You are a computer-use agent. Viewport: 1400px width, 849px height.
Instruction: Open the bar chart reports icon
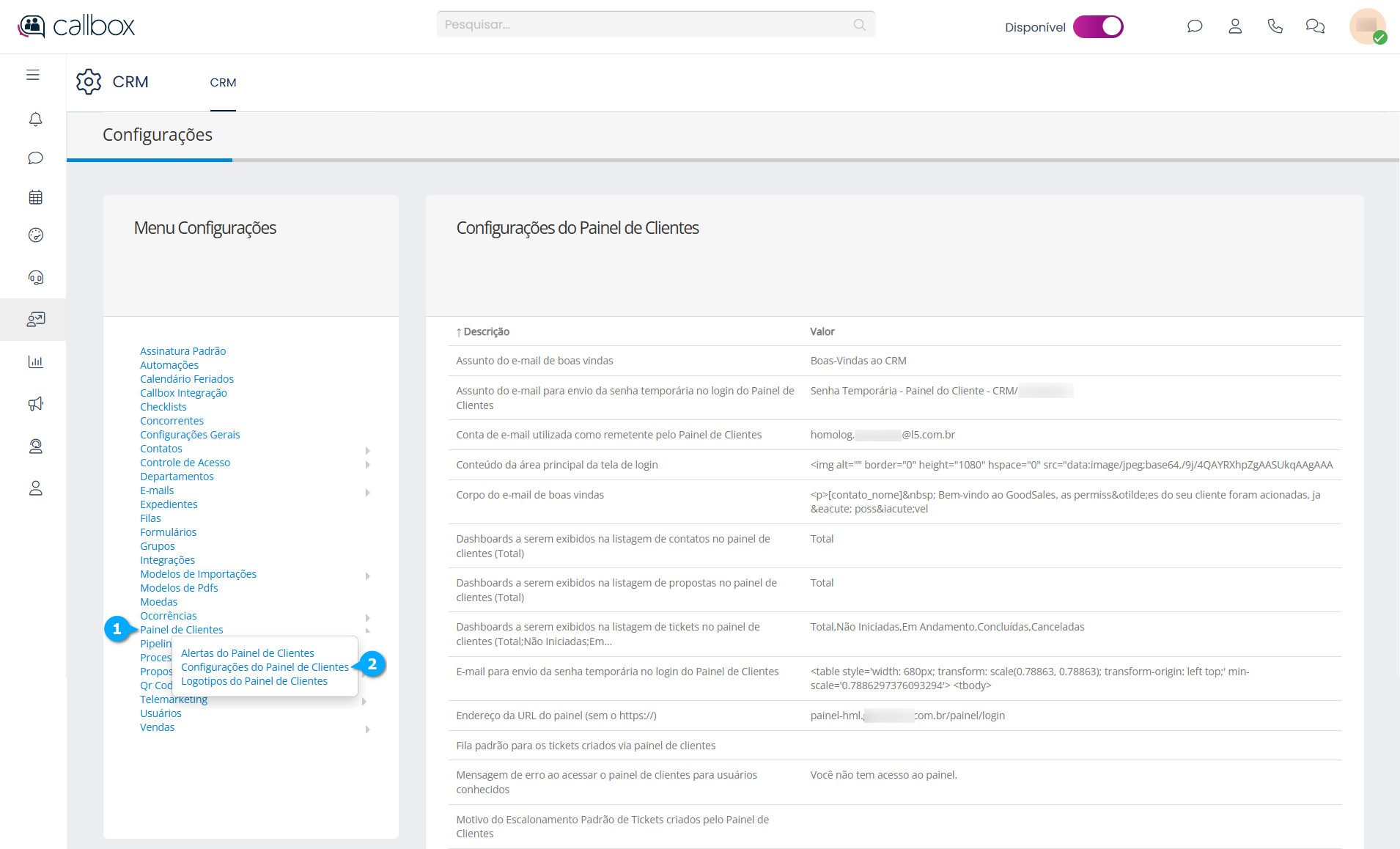(x=35, y=361)
